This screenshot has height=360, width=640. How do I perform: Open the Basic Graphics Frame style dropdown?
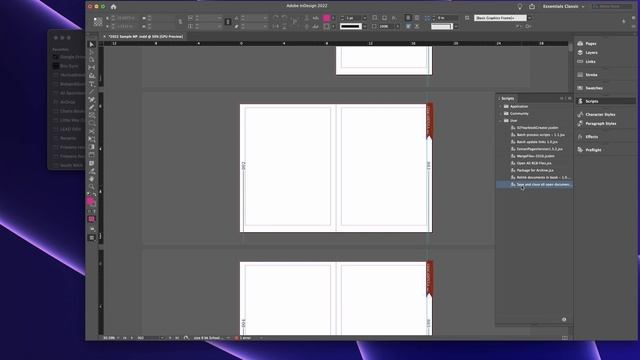click(529, 18)
